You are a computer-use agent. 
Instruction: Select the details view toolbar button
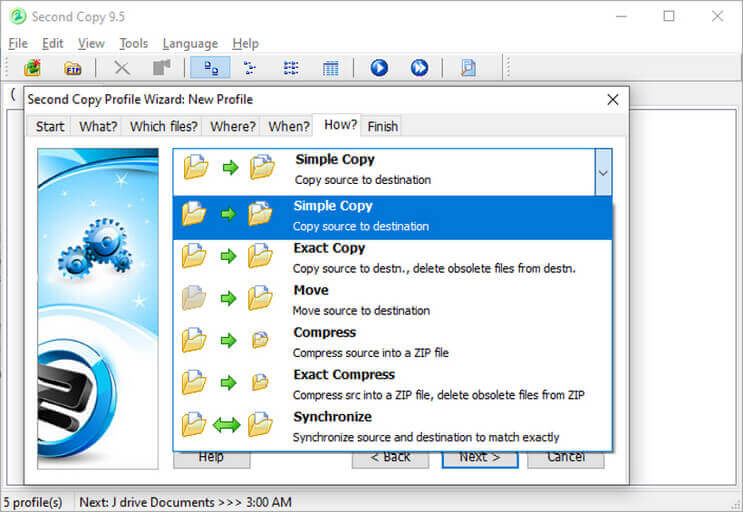(330, 68)
